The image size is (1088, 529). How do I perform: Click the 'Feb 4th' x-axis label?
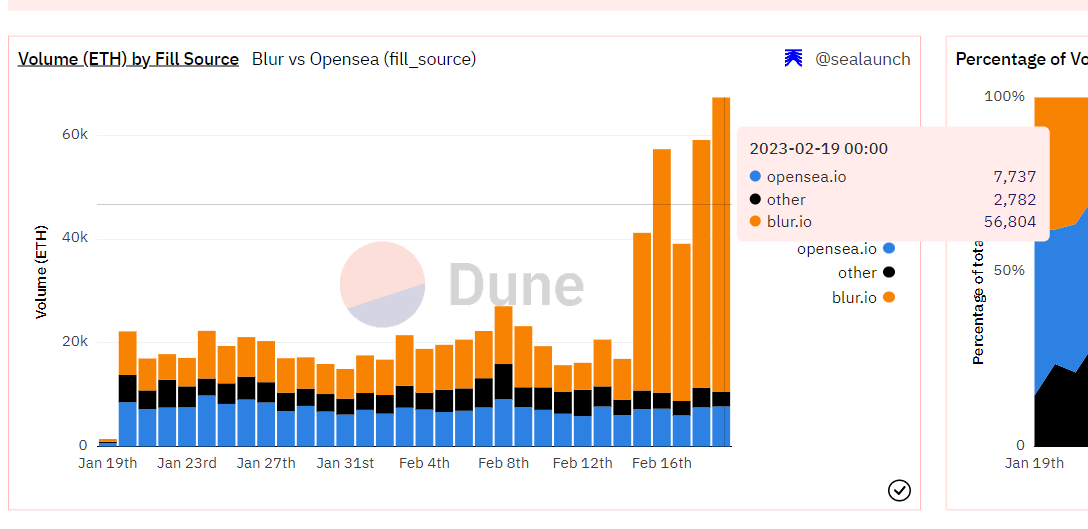pos(424,463)
